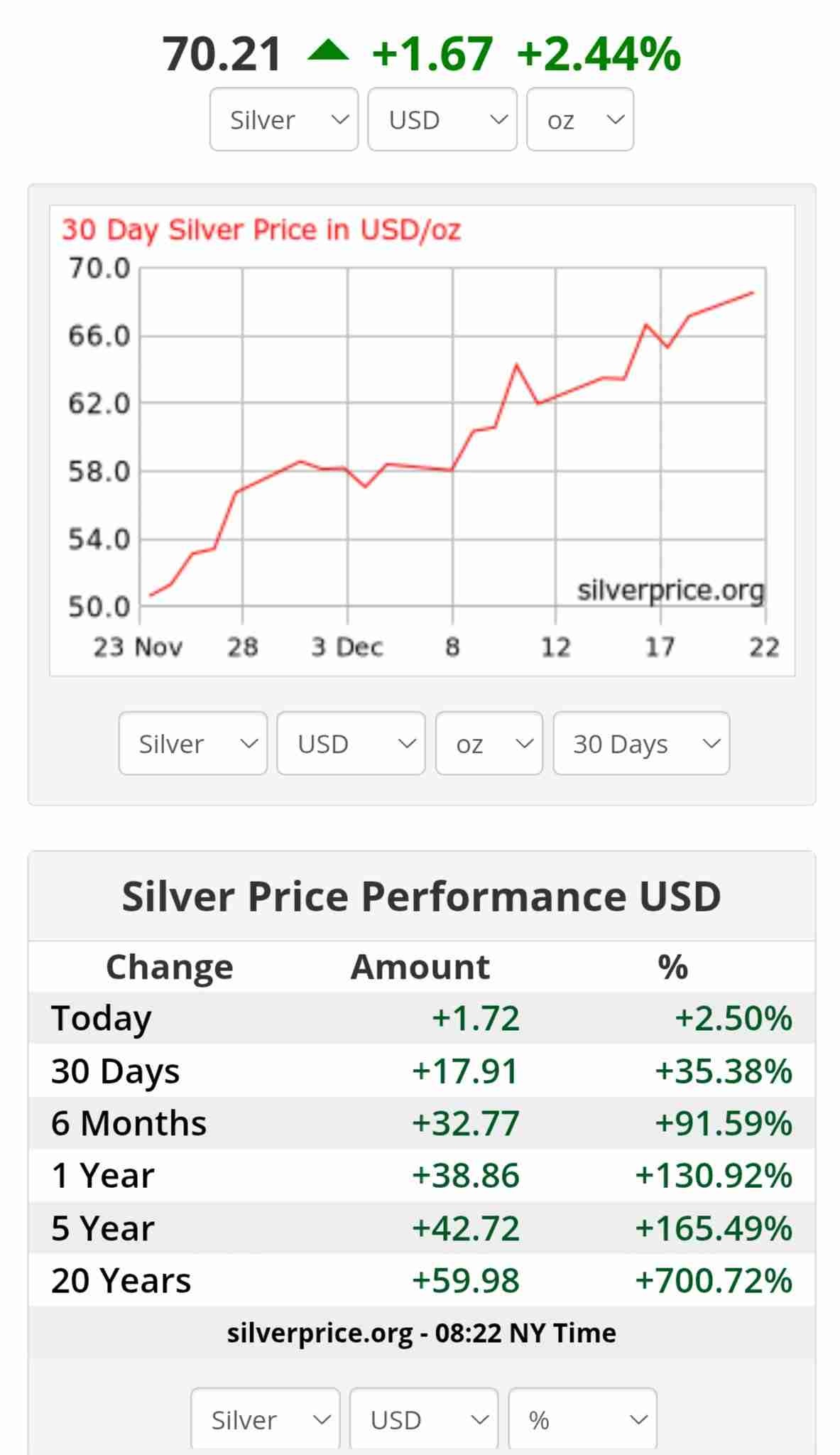Expand the USD dropdown under performance table
The height and width of the screenshot is (1455, 840).
[x=424, y=1419]
